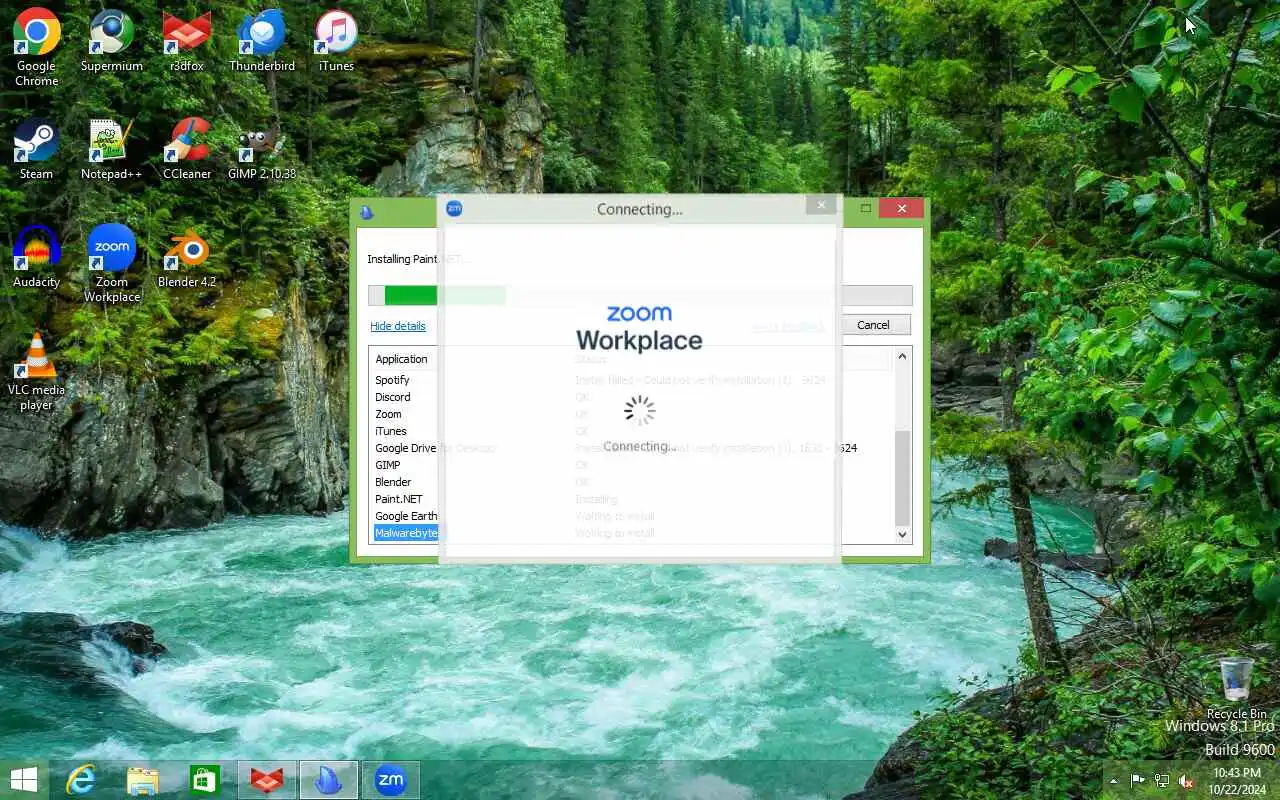Screen dimensions: 1280x800
Task: Switch to Zoom taskbar button
Action: click(x=390, y=780)
